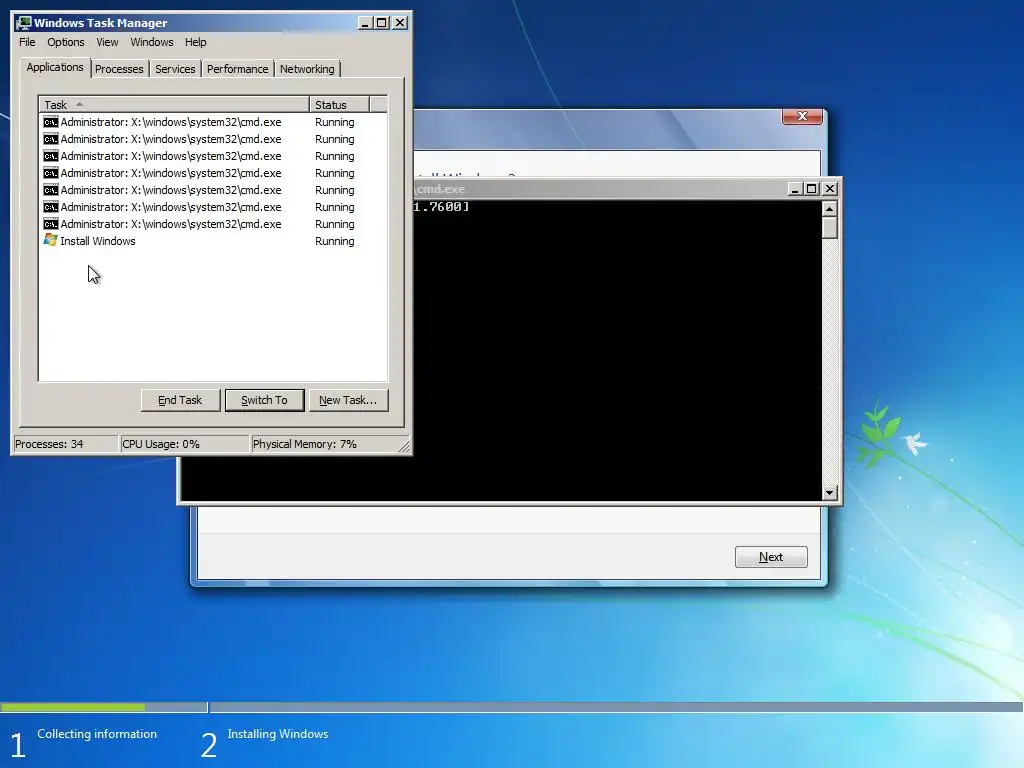
Task: Click cmd.exe scrollbar down arrow
Action: 829,493
